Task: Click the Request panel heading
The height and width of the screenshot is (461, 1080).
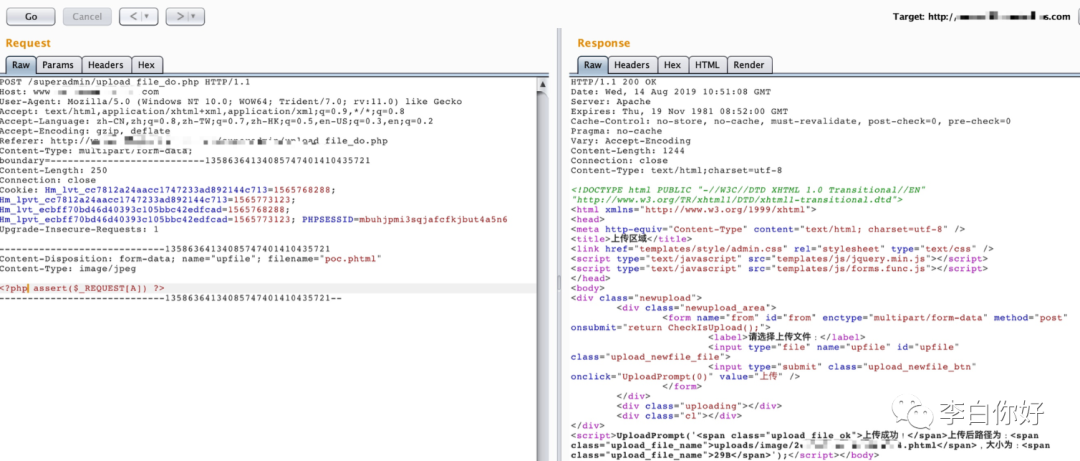Action: pos(29,43)
